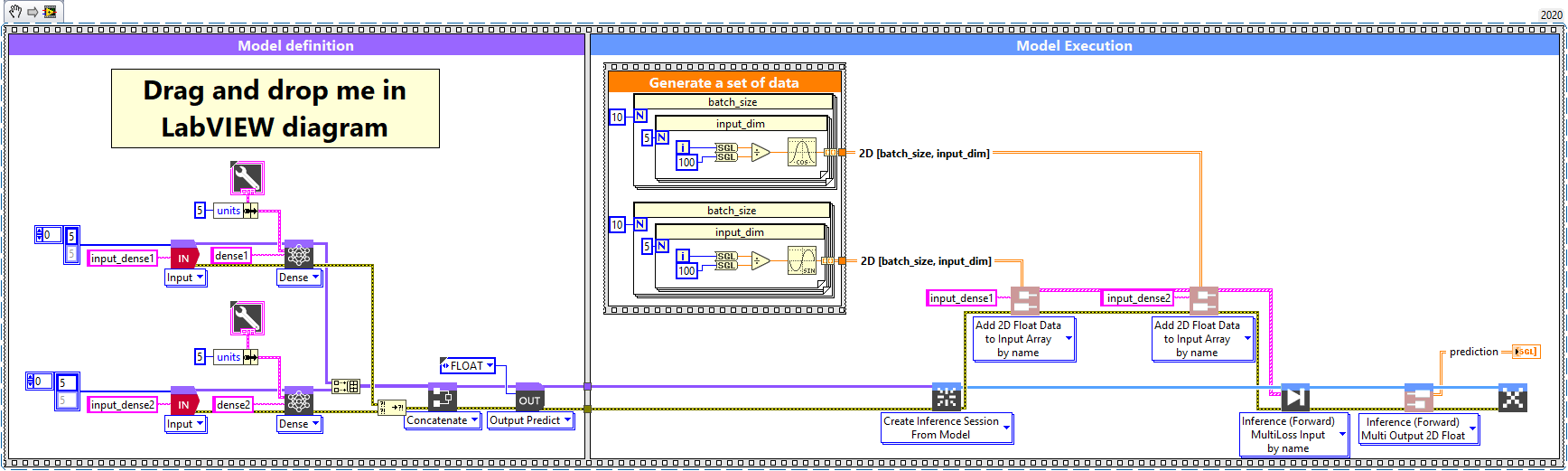
Task: Select the sine function icon in data generator
Action: pos(801,261)
